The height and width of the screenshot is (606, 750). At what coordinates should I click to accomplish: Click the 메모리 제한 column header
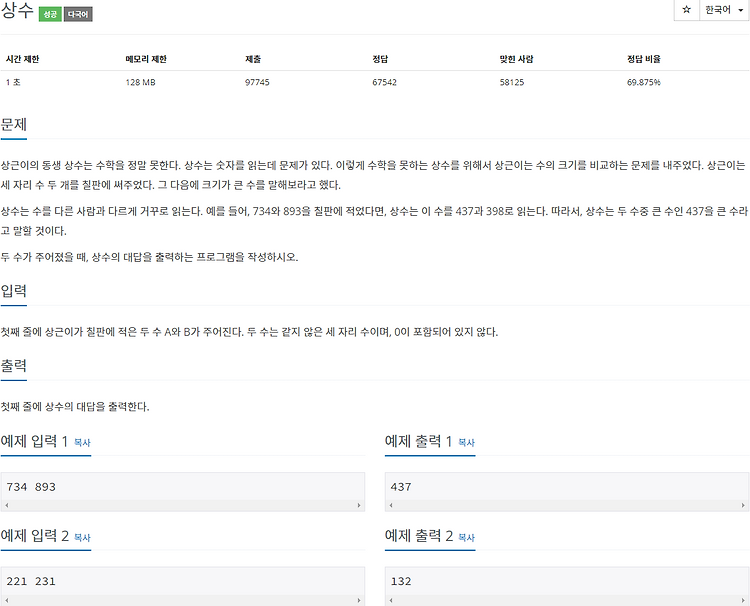[146, 59]
